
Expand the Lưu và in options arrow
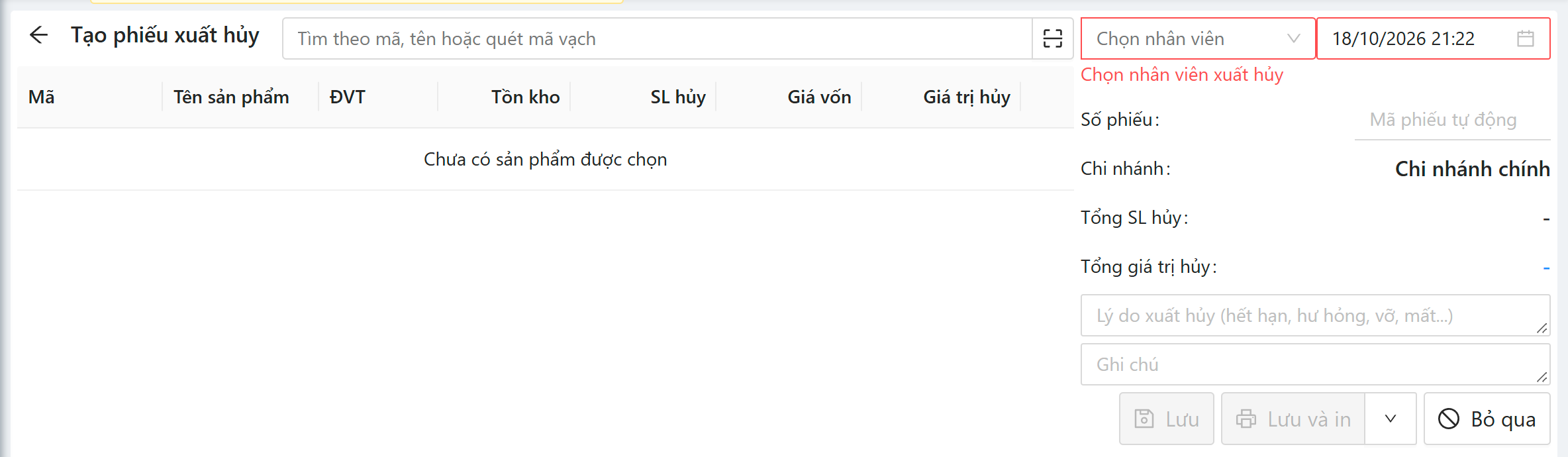pos(1391,419)
